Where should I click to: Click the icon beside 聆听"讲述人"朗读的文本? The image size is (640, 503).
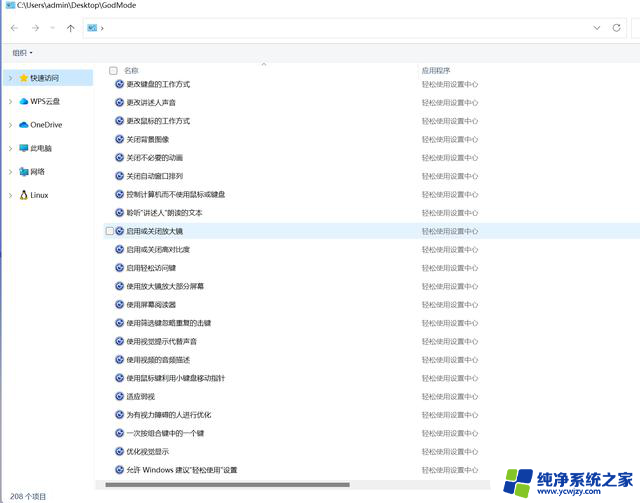[x=119, y=213]
